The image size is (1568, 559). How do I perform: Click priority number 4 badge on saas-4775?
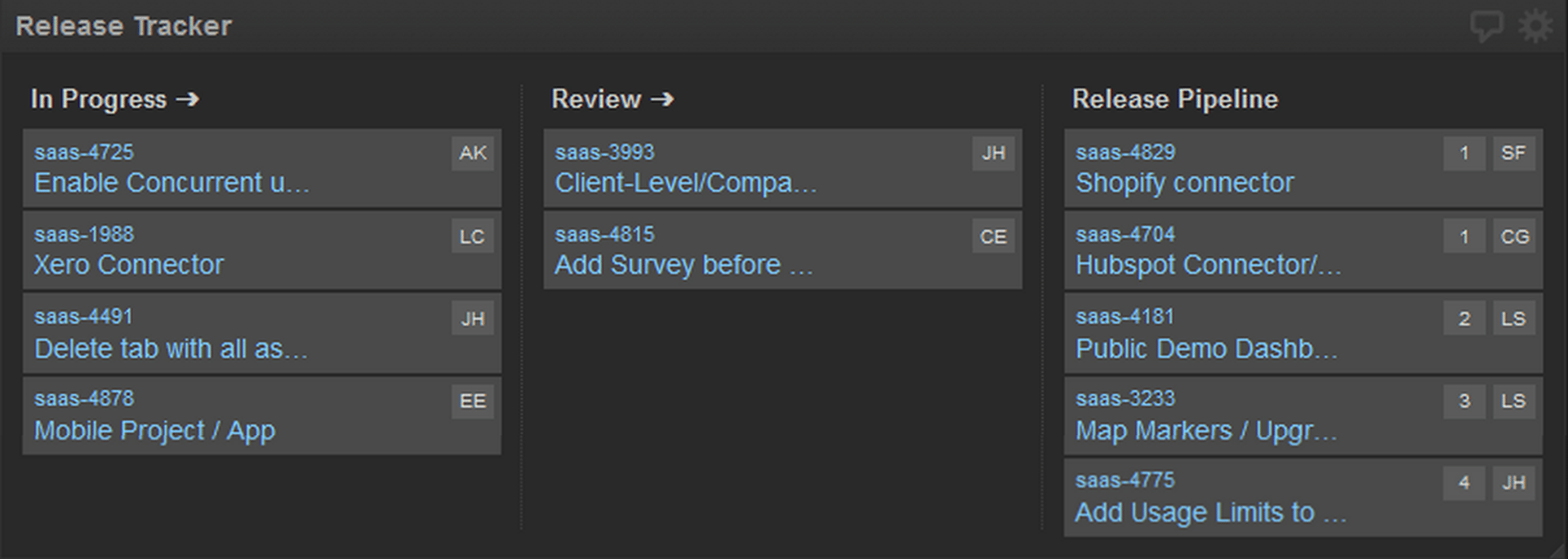click(1463, 482)
